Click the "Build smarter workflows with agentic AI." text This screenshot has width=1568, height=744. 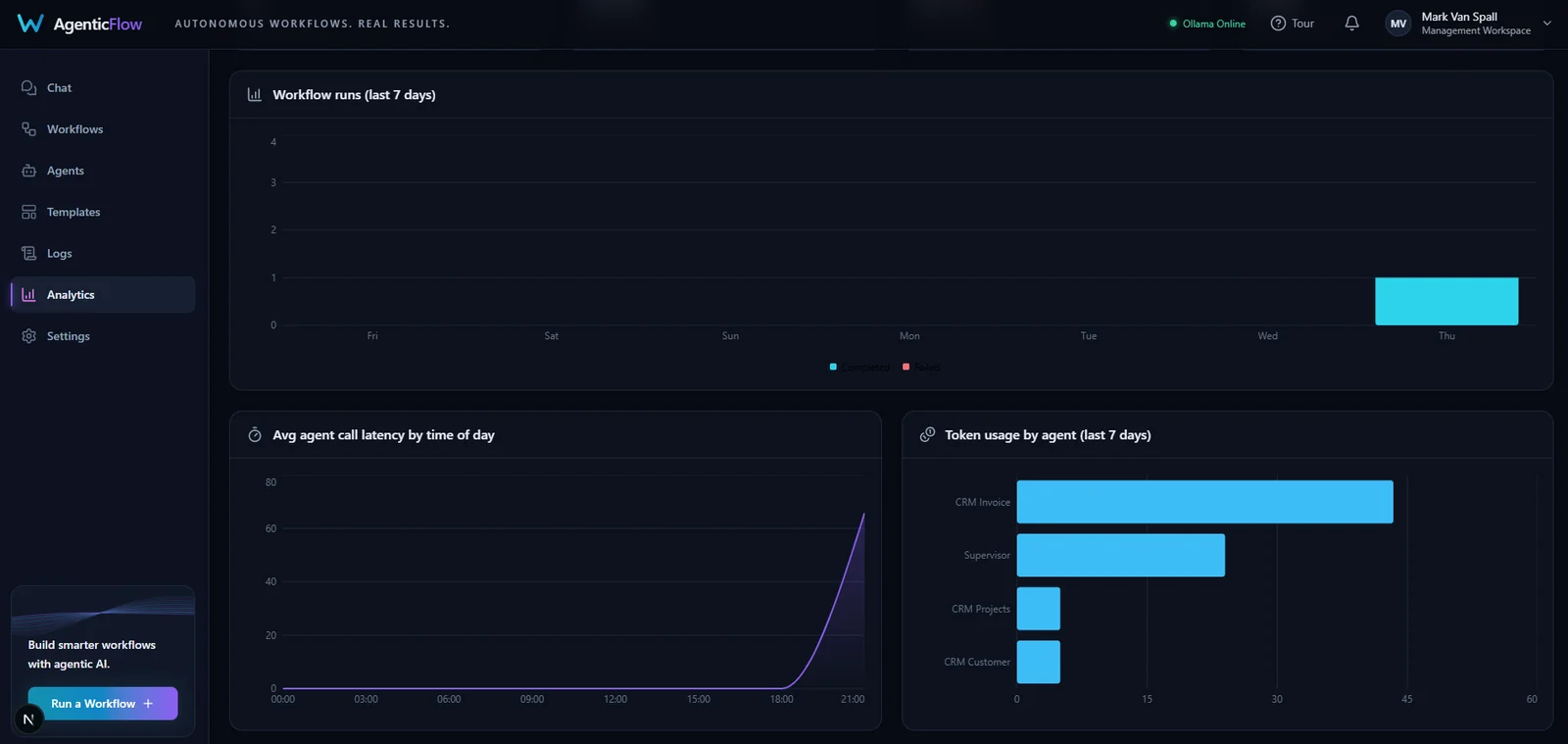click(x=91, y=654)
